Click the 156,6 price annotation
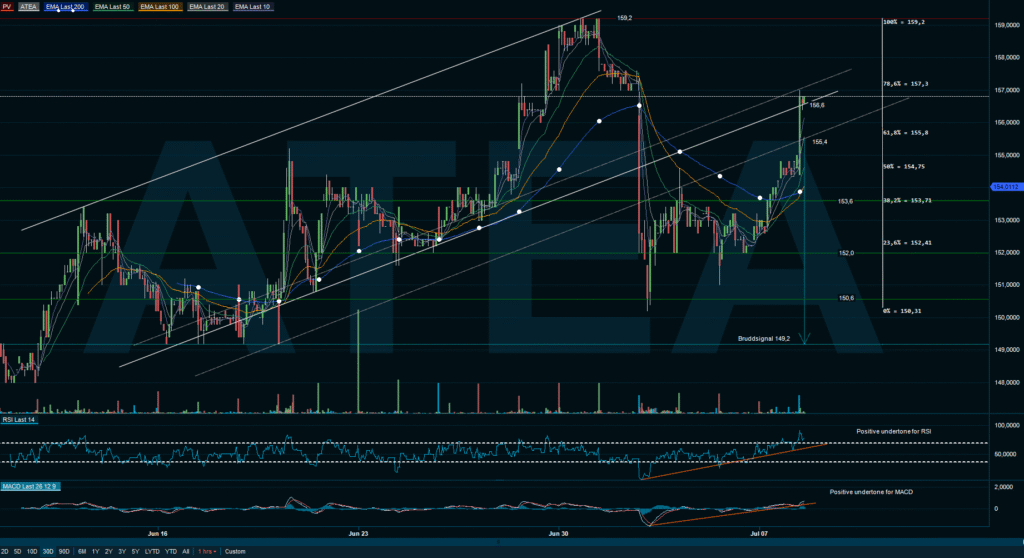Image resolution: width=1024 pixels, height=558 pixels. [x=817, y=105]
